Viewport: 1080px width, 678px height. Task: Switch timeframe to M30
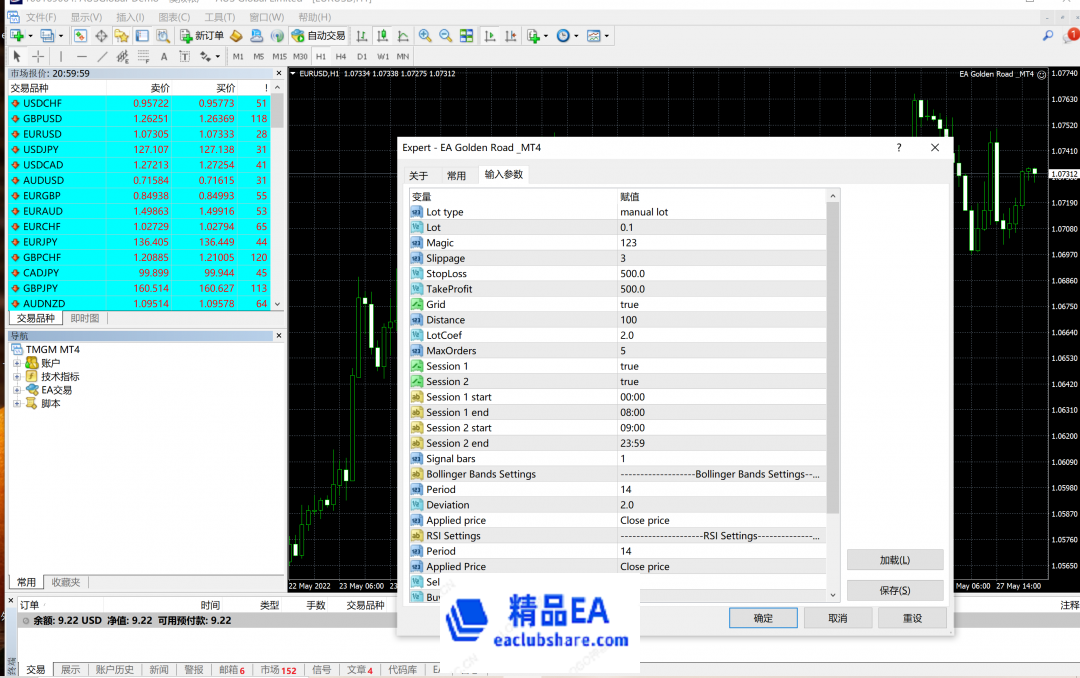coord(300,56)
